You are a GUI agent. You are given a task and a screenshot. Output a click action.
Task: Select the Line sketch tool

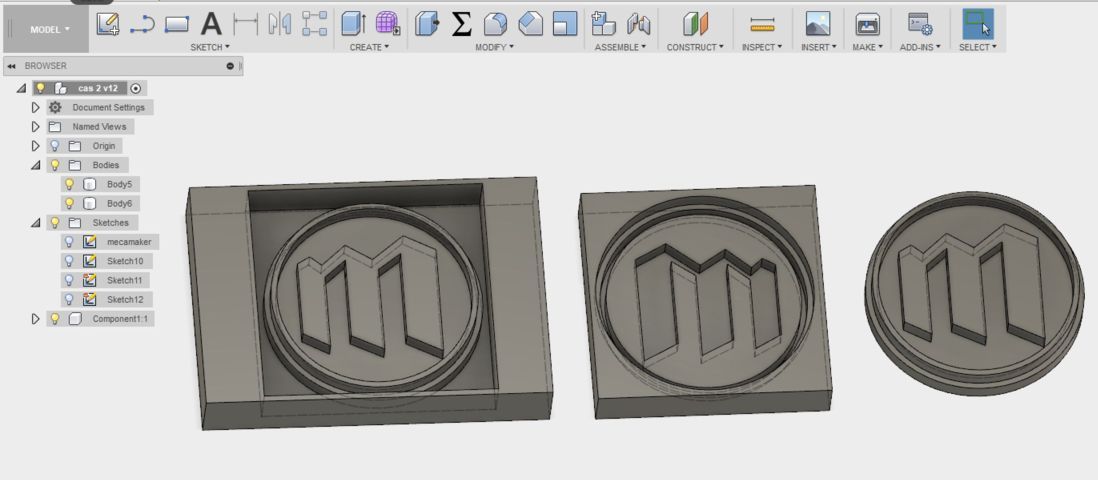[x=143, y=25]
